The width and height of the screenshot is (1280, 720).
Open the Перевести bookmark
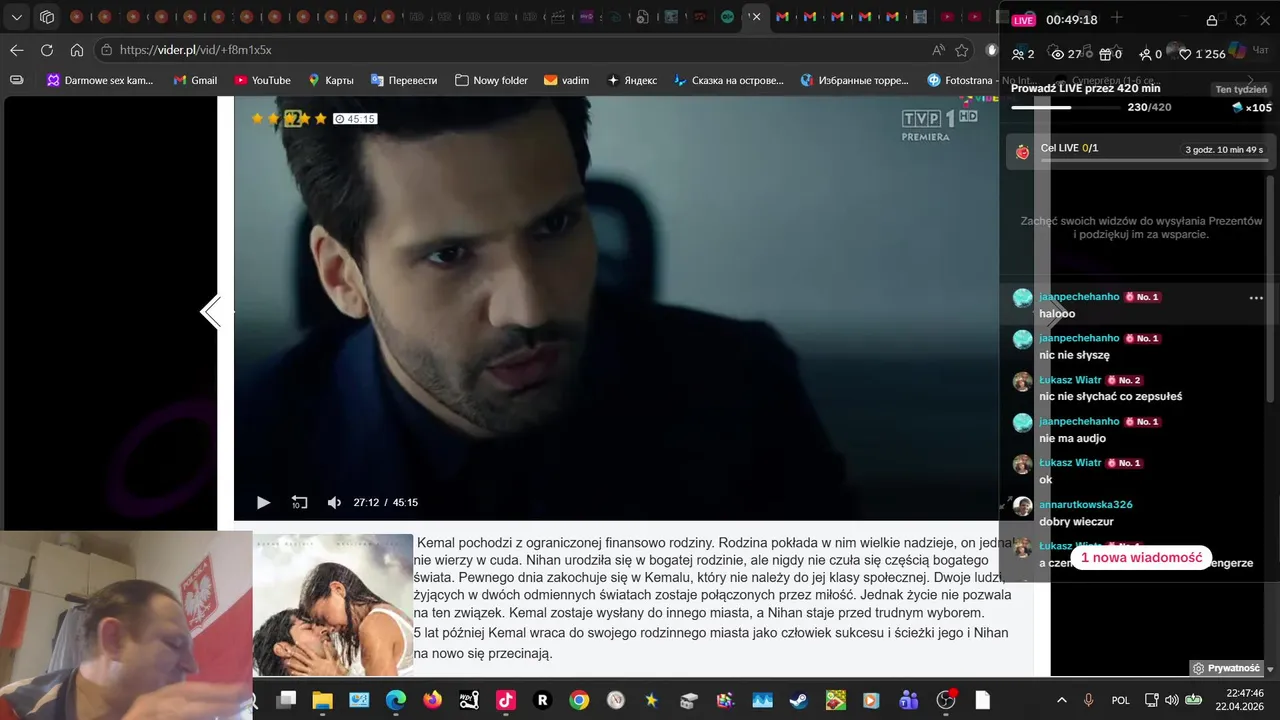click(x=404, y=80)
